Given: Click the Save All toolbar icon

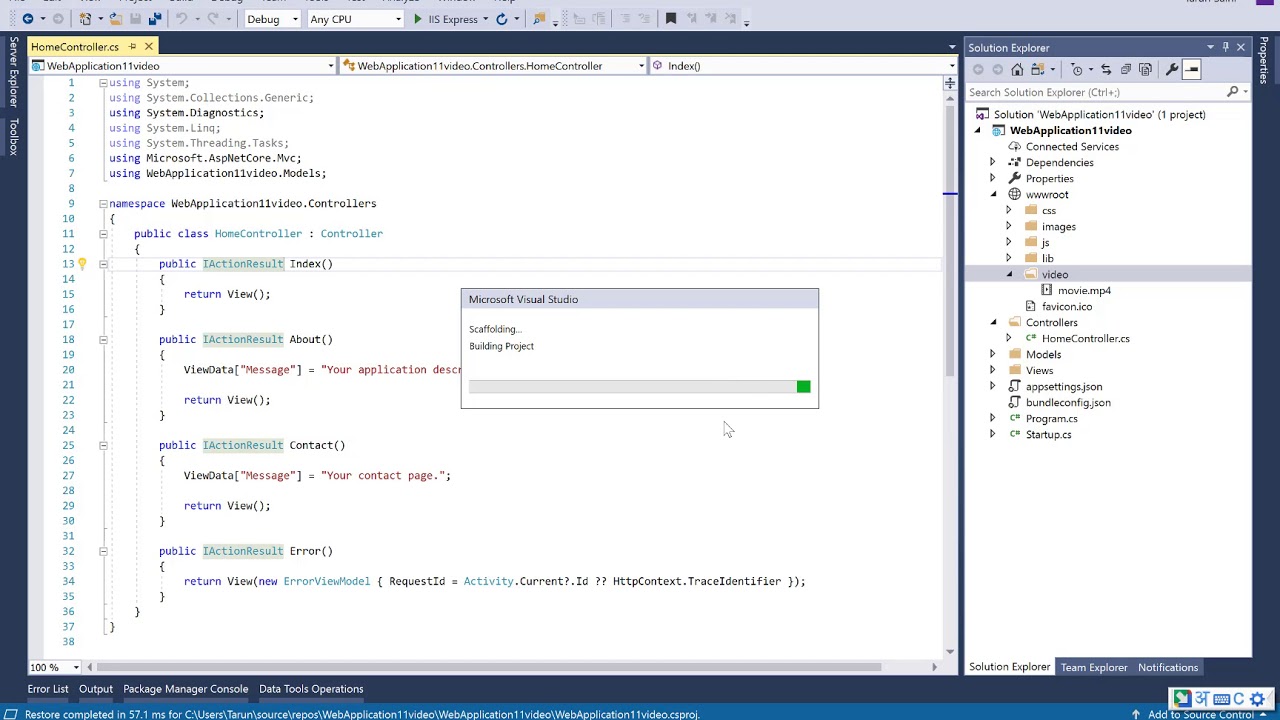Looking at the screenshot, I should pos(154,19).
